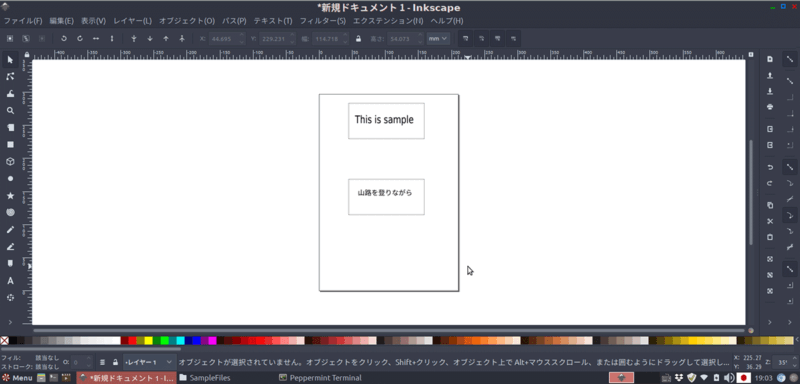Screen dimensions: 800x384
Task: Select the Node edit tool
Action: pyautogui.click(x=10, y=76)
